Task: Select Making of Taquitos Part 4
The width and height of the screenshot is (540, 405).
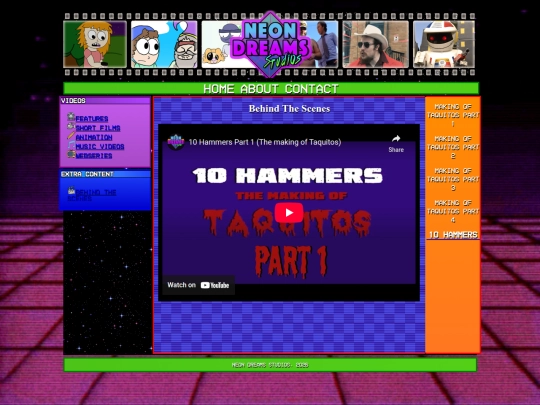Action: pos(453,211)
